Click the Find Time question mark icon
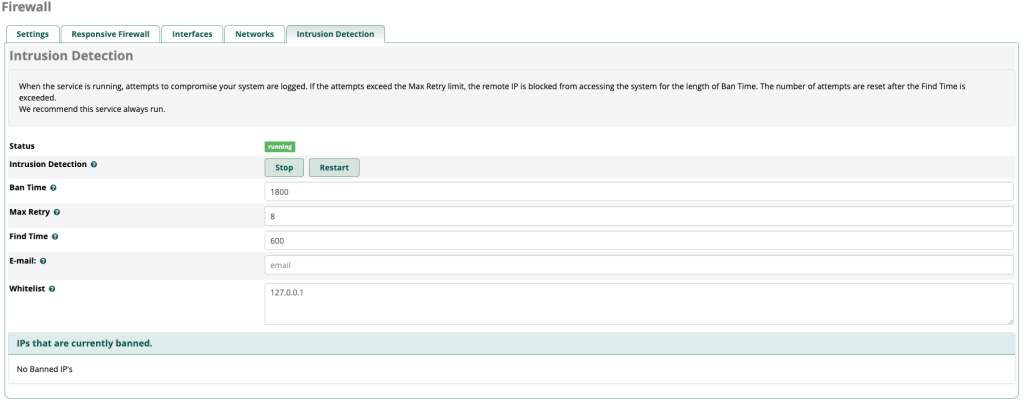Image resolution: width=1024 pixels, height=405 pixels. 54,237
